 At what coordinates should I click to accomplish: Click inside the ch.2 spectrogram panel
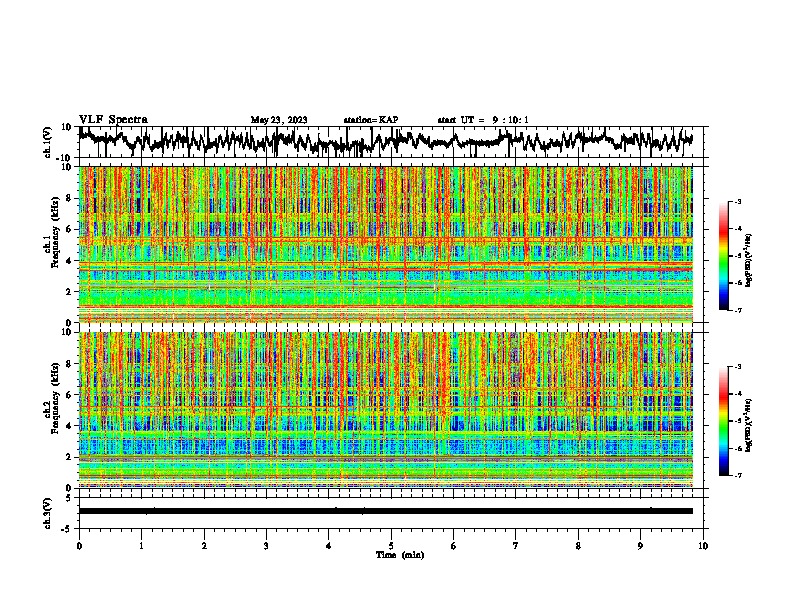385,410
